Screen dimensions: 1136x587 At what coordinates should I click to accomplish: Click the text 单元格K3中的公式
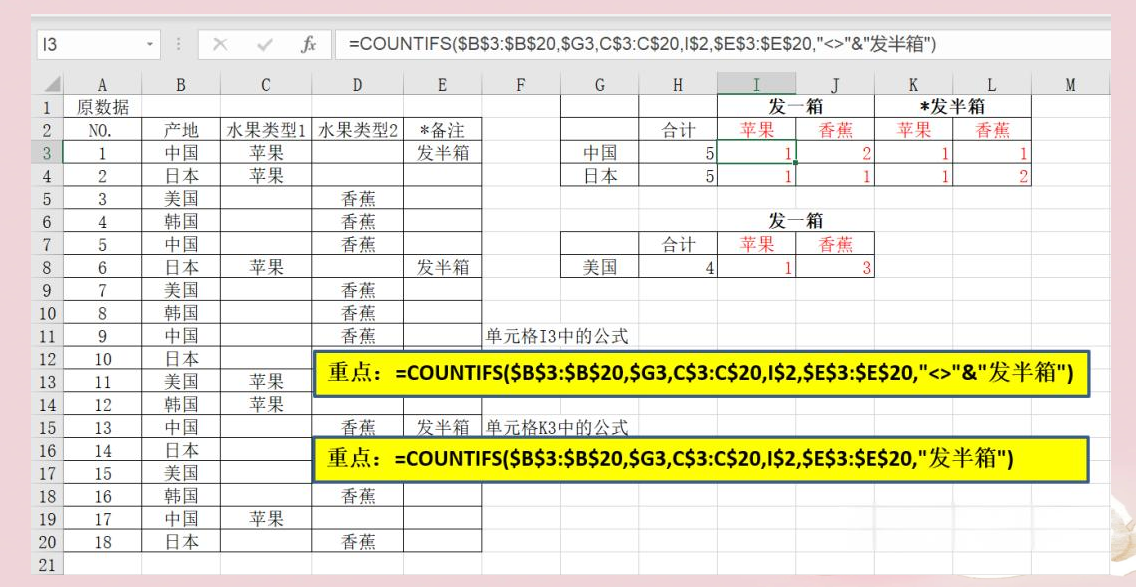(x=556, y=428)
